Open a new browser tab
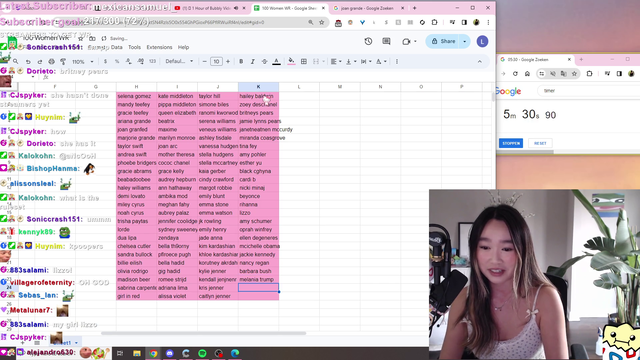Image resolution: width=640 pixels, height=360 pixels. (414, 8)
